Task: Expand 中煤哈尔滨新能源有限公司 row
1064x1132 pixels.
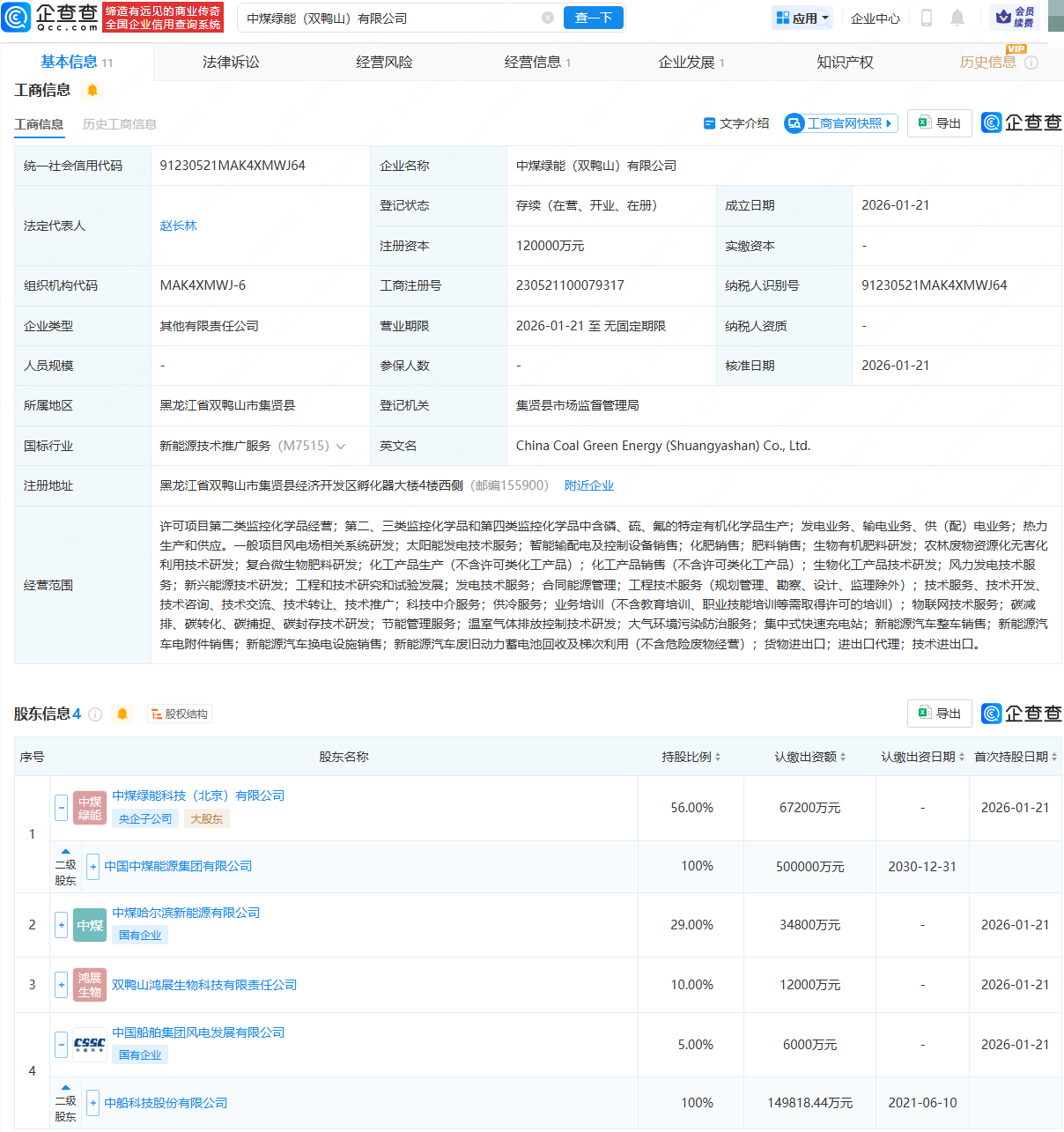Action: pyautogui.click(x=62, y=925)
